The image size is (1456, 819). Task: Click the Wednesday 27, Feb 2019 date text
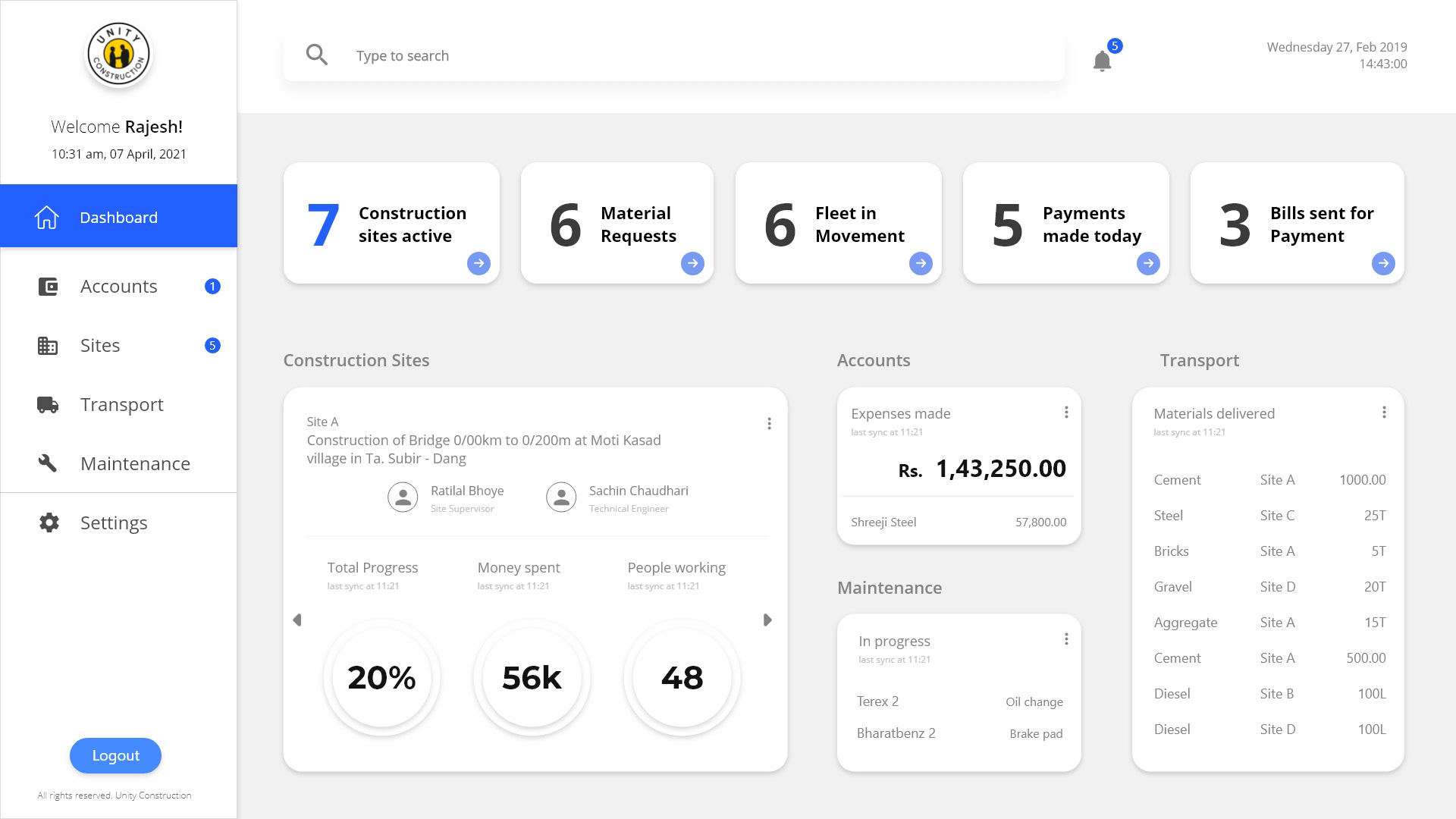[x=1337, y=47]
